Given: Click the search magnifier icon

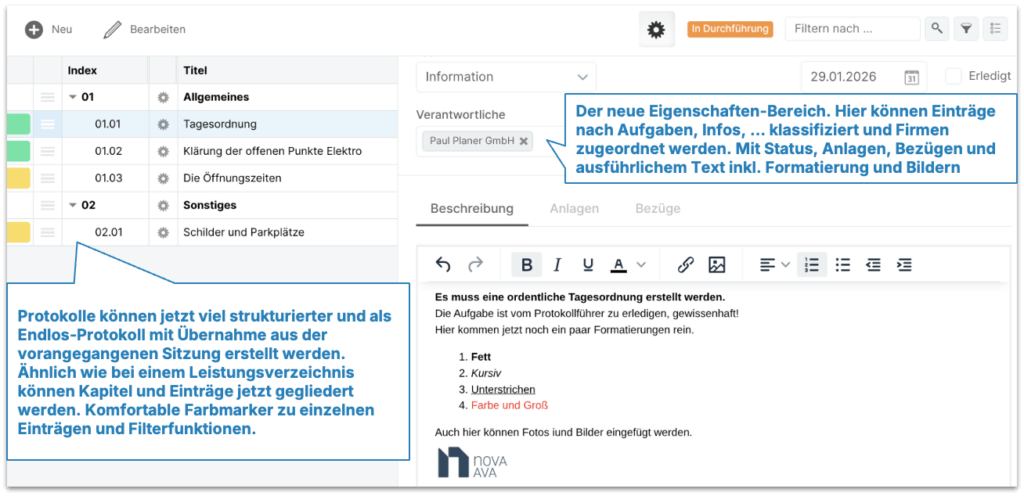Looking at the screenshot, I should point(936,29).
